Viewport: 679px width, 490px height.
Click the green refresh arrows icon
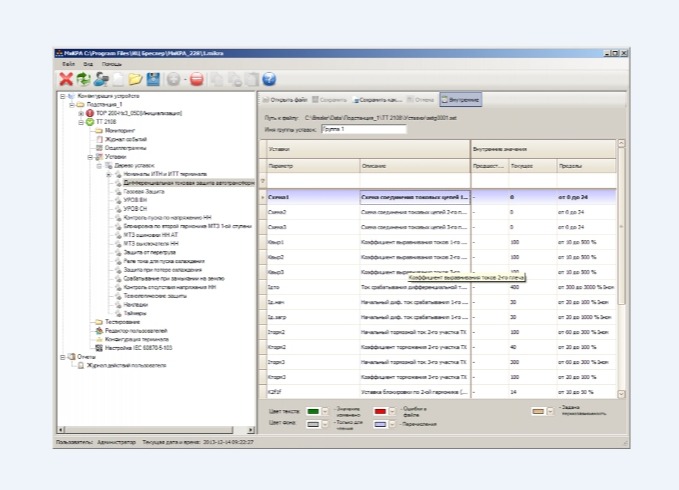[x=83, y=79]
